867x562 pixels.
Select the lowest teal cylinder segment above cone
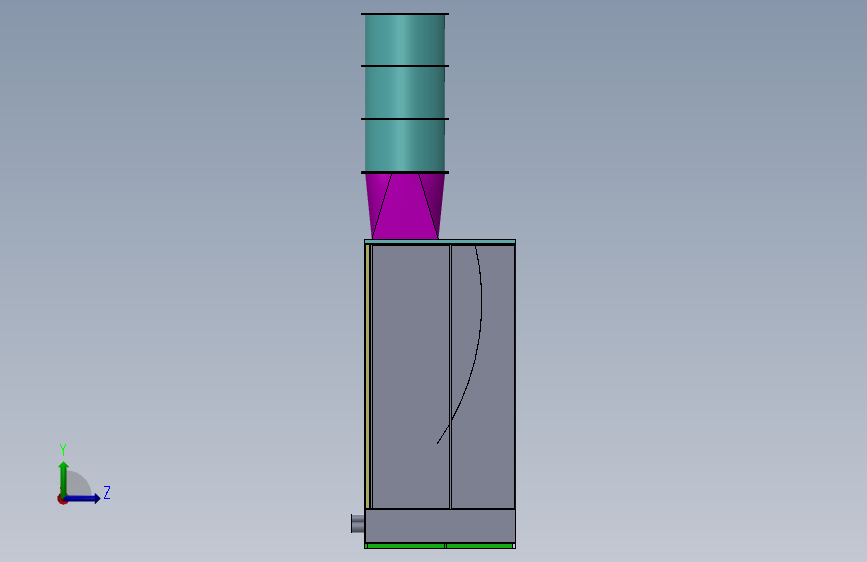pos(405,145)
